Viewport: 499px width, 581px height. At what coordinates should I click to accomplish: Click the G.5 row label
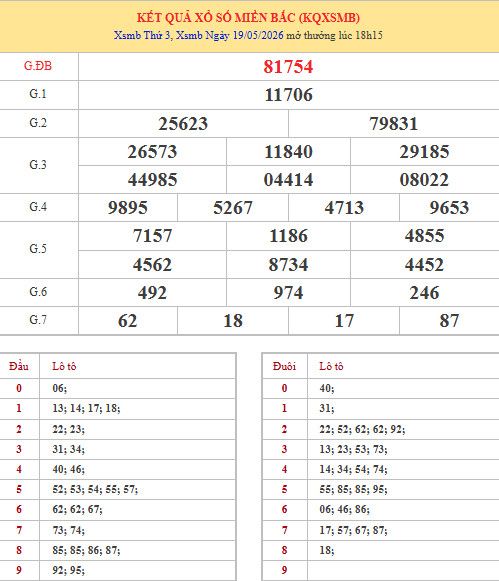pos(38,249)
